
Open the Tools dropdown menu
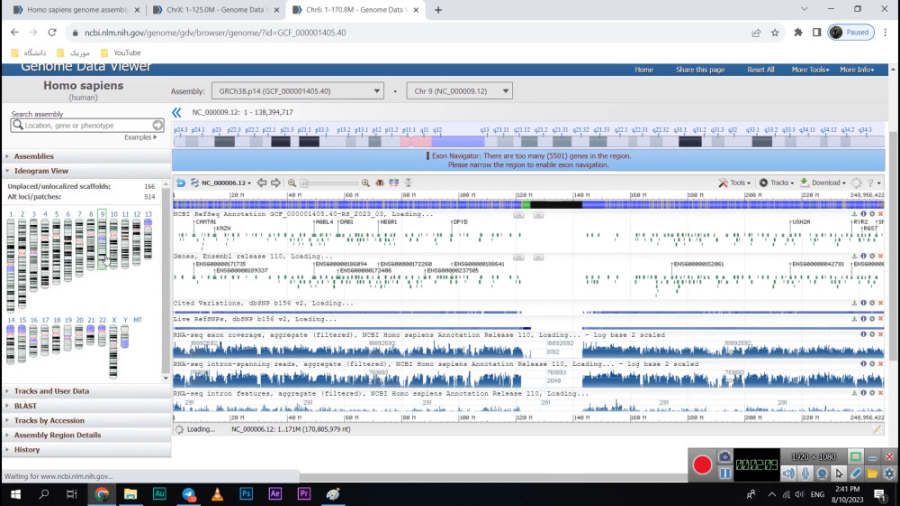point(734,183)
